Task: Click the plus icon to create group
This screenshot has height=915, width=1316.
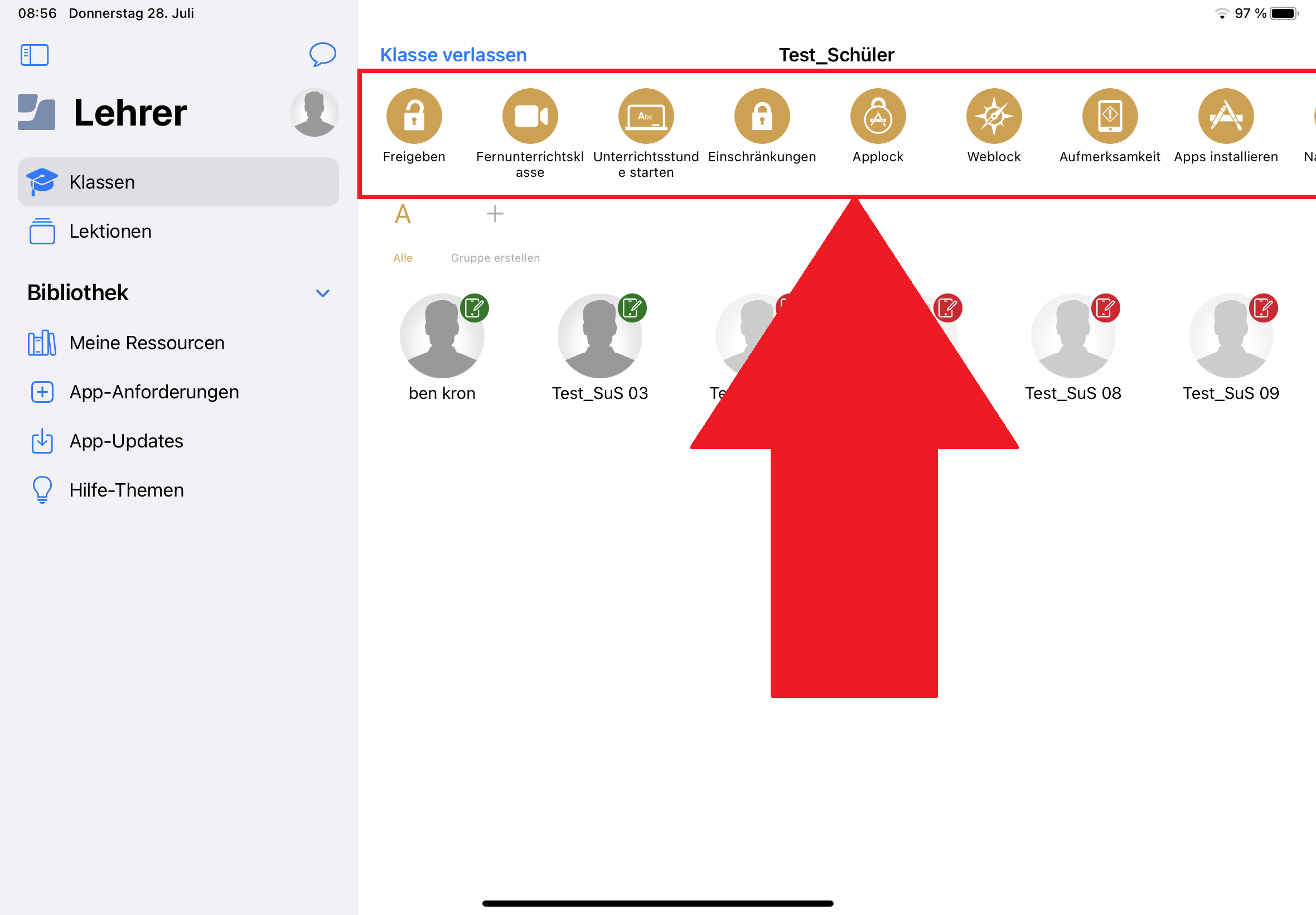Action: [x=495, y=214]
